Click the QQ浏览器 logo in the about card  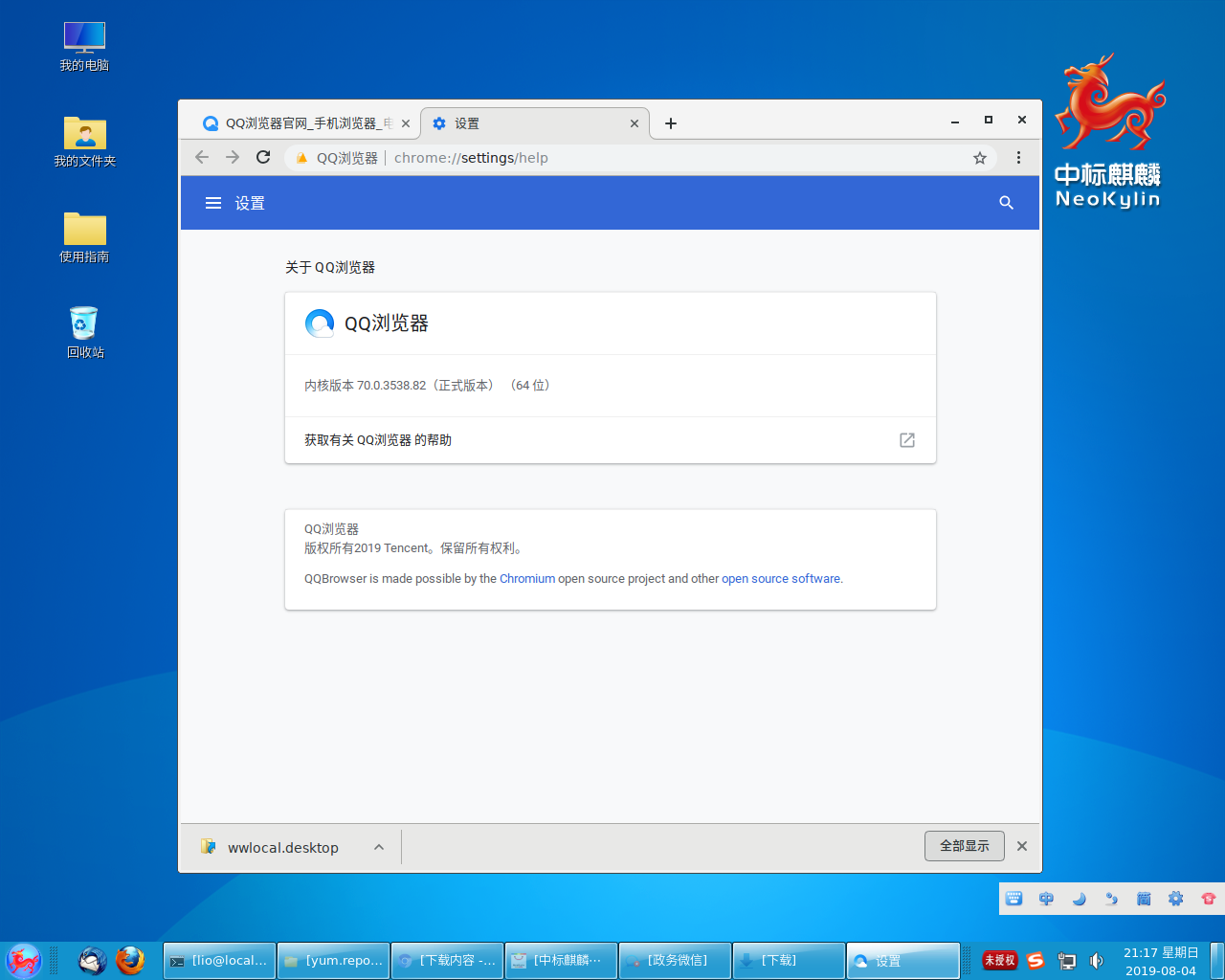click(x=320, y=323)
